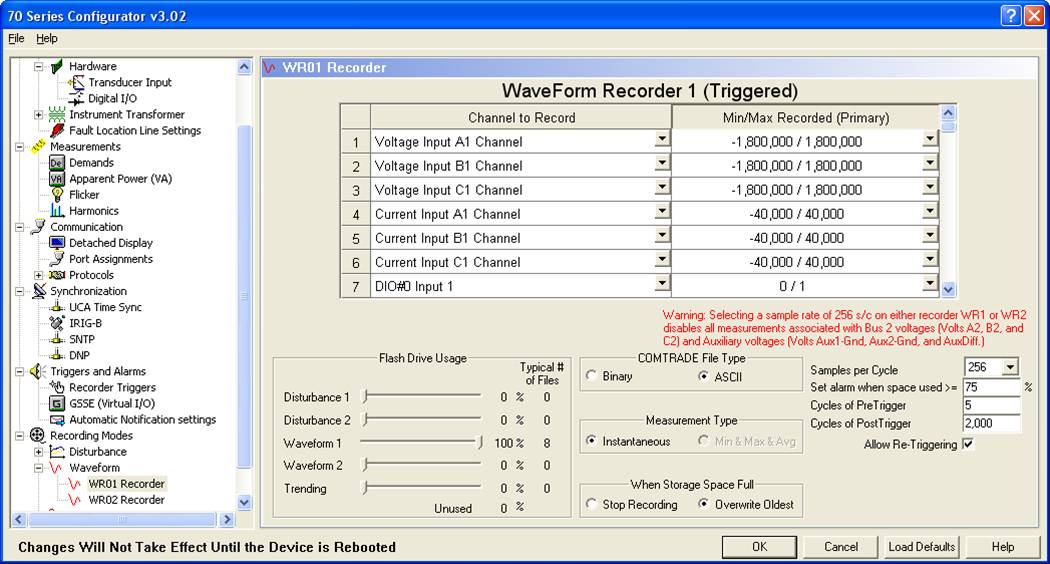Click tree panel scroll down arrow
The image size is (1050, 564).
[x=244, y=502]
